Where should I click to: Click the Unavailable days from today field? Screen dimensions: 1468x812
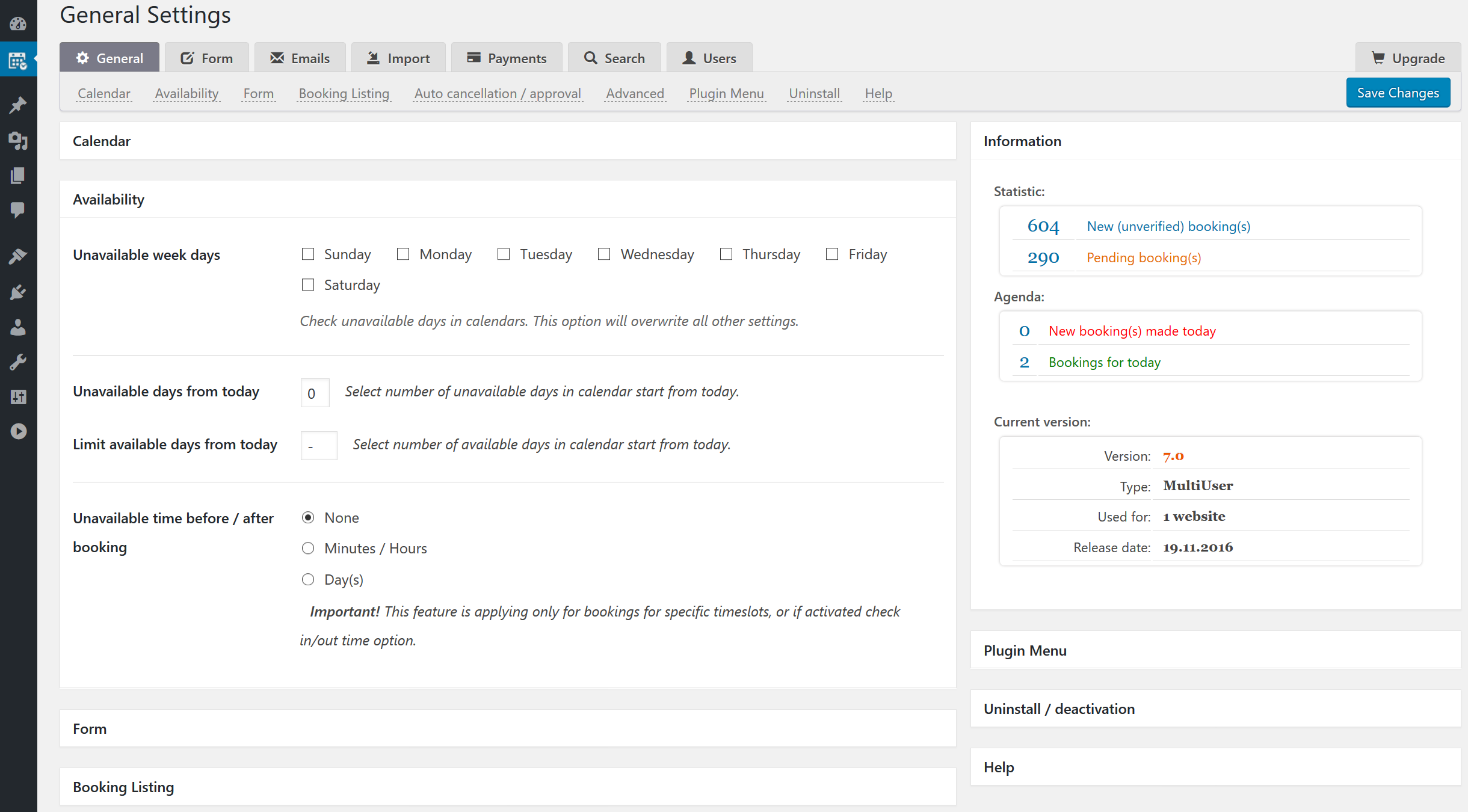click(315, 393)
